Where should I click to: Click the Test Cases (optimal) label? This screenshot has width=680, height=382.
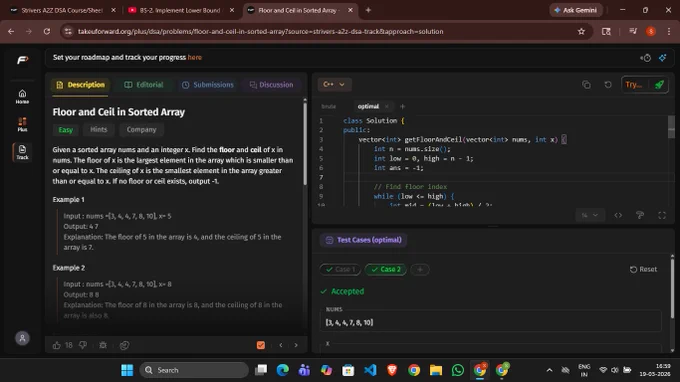tap(364, 240)
